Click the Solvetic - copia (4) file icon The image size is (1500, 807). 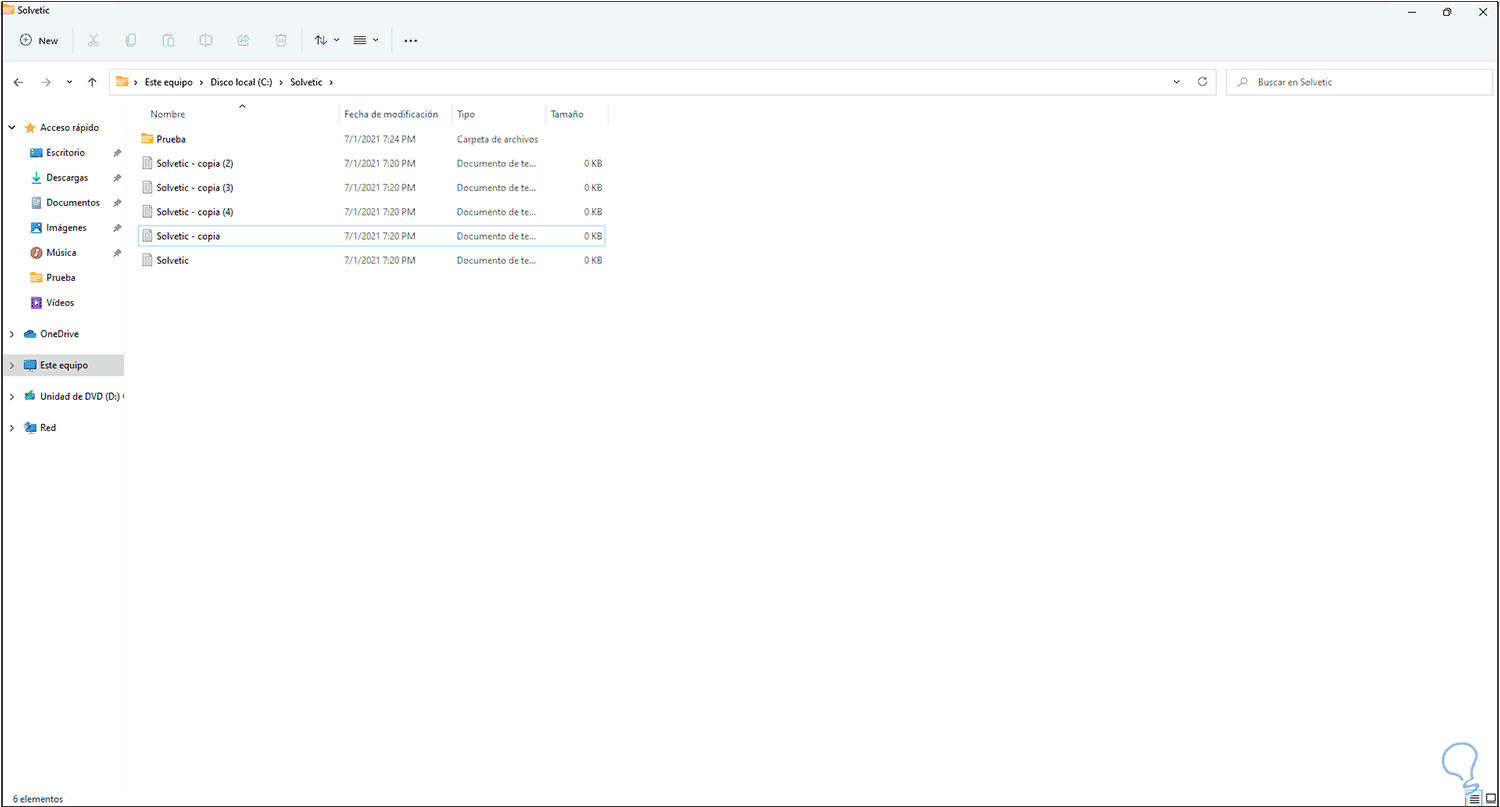147,212
